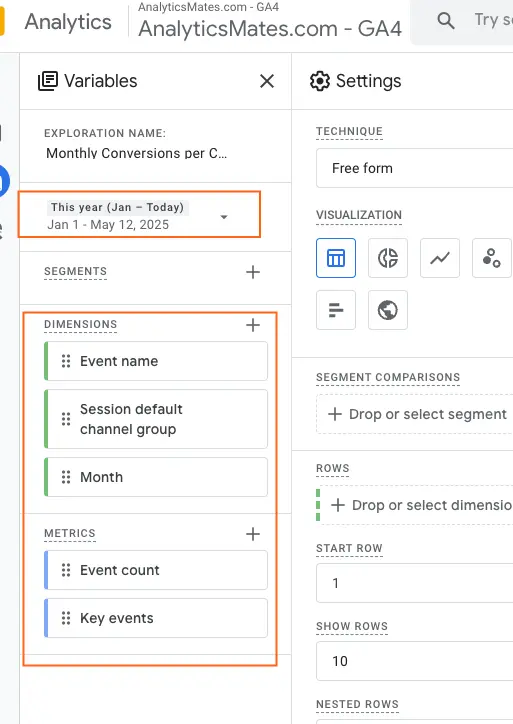
Task: Click the TECHNIQUE label
Action: [x=350, y=132]
